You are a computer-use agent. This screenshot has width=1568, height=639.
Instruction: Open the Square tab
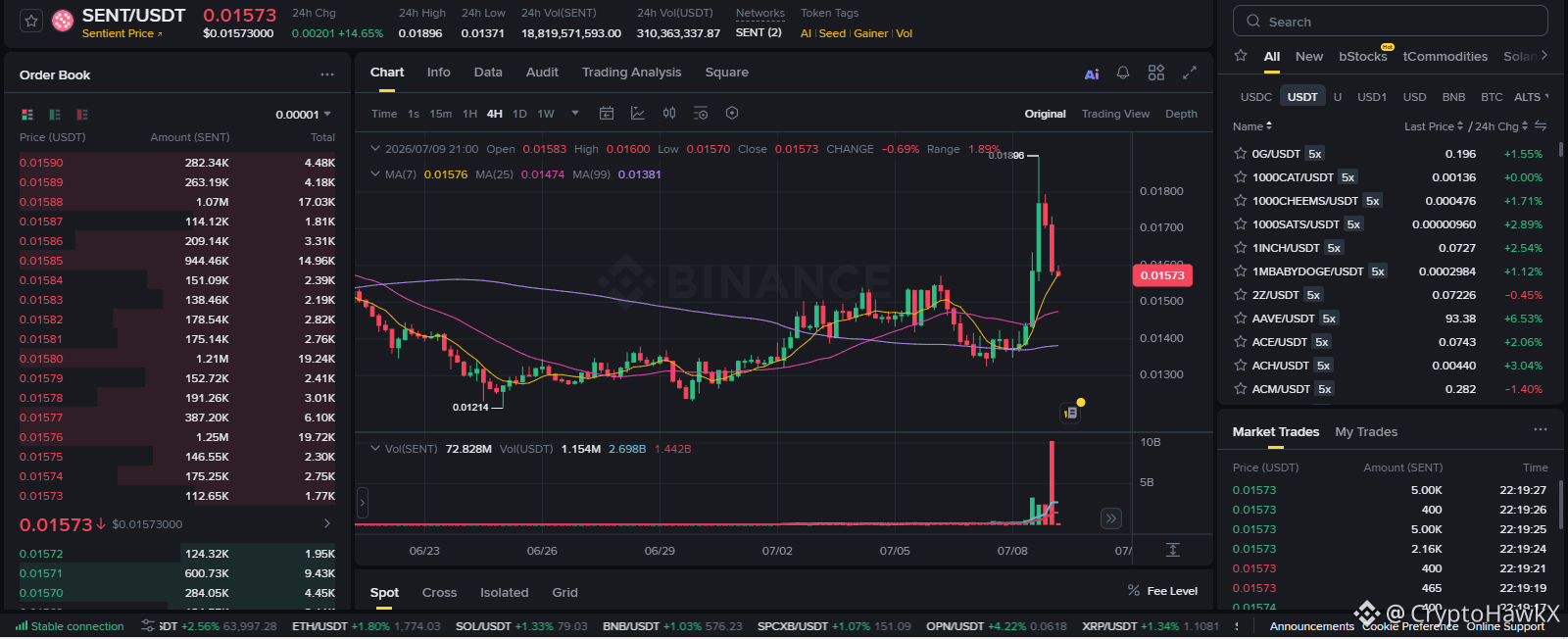(x=726, y=73)
